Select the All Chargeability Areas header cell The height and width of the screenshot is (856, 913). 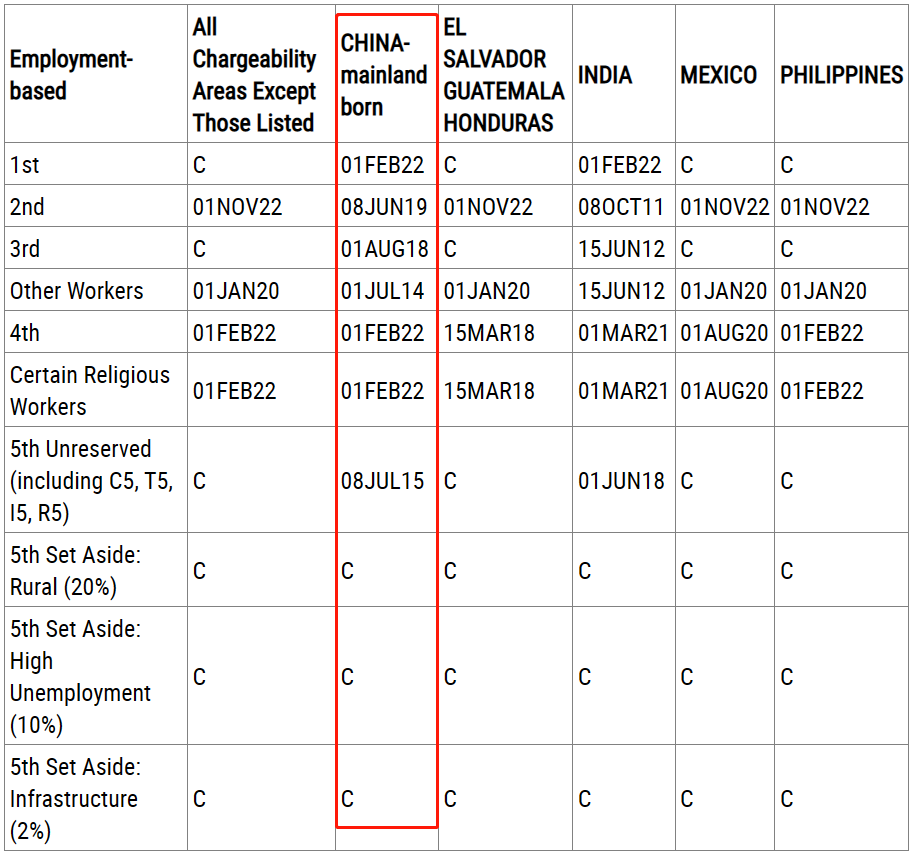pos(254,75)
